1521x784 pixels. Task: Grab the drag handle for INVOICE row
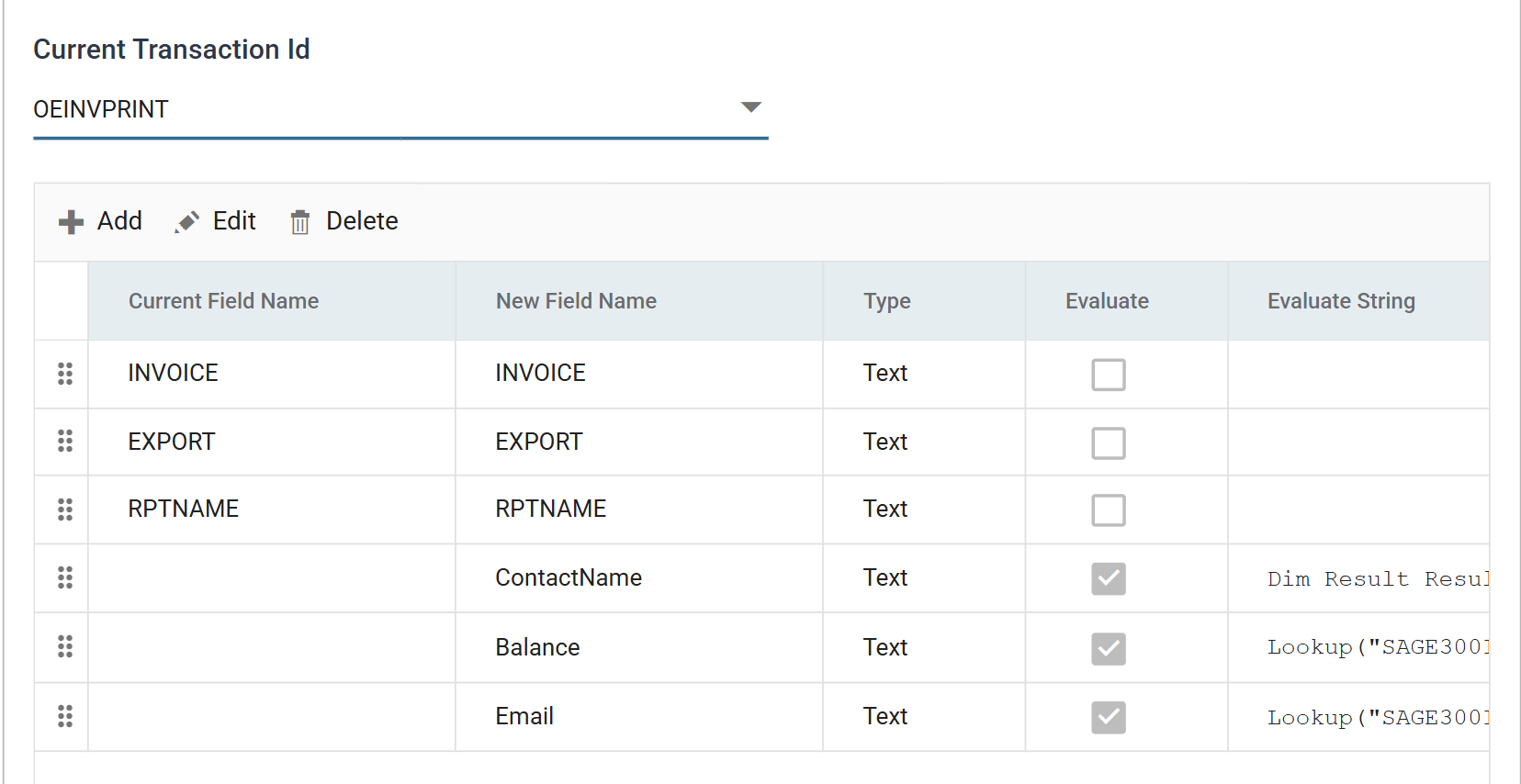coord(65,374)
